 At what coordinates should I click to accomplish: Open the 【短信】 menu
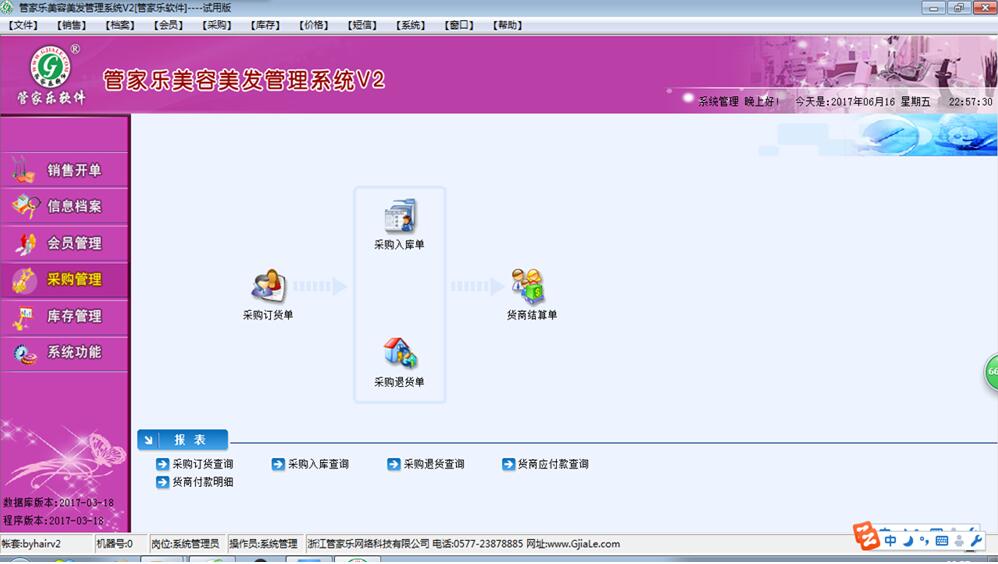tap(362, 25)
